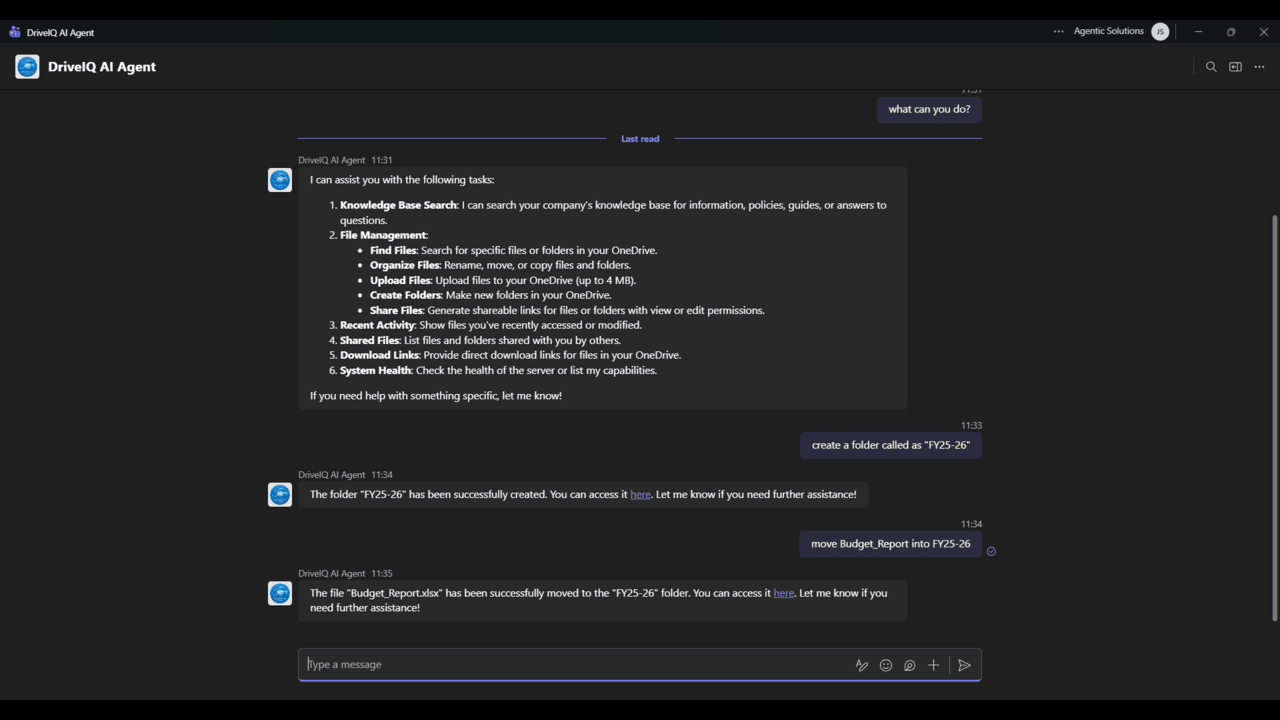
Task: Open the loop components icon in compose box
Action: pyautogui.click(x=910, y=665)
